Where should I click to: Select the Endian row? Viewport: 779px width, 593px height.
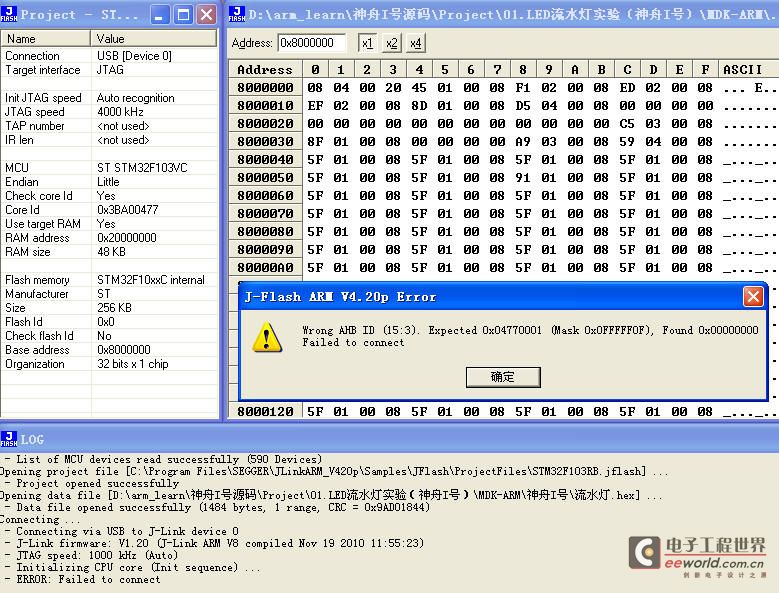coord(109,182)
